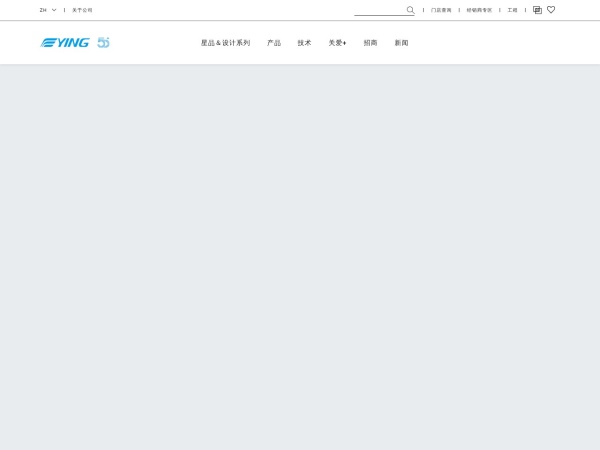
Task: Select the 技术 menu item
Action: coord(304,43)
